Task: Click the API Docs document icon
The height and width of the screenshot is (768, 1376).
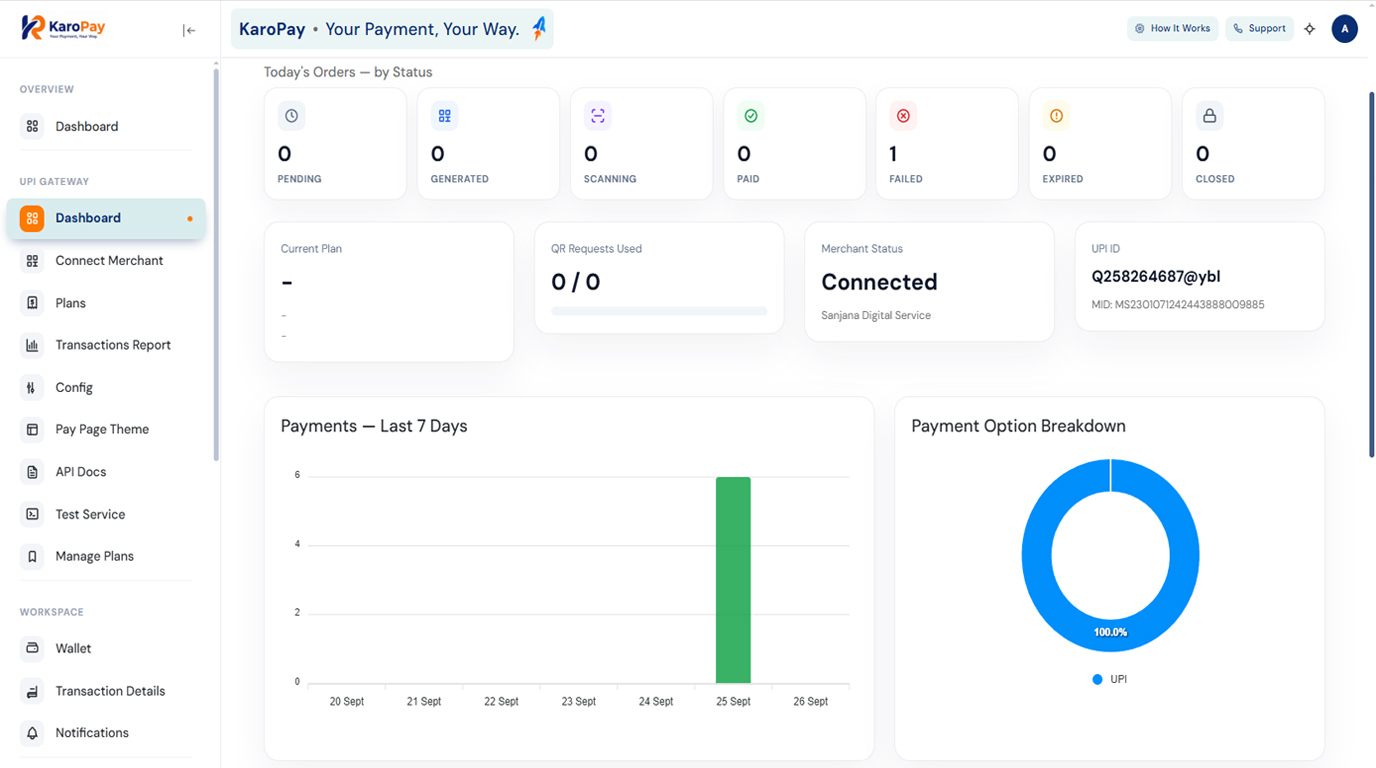Action: pos(33,472)
